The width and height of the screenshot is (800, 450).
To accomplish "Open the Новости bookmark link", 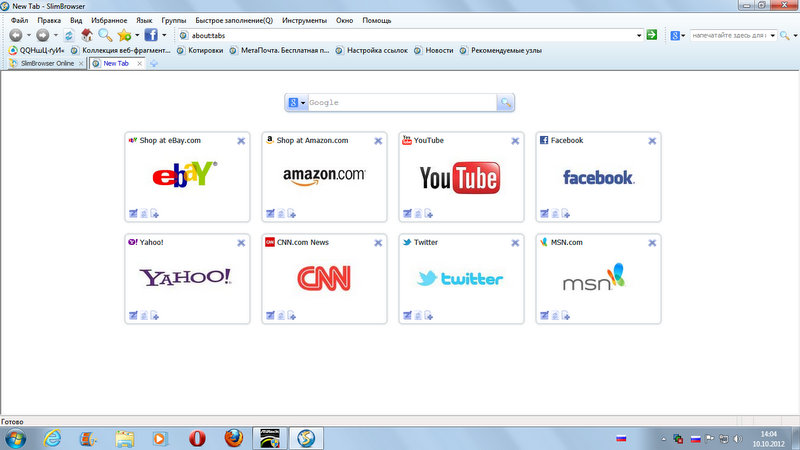I will pyautogui.click(x=434, y=51).
